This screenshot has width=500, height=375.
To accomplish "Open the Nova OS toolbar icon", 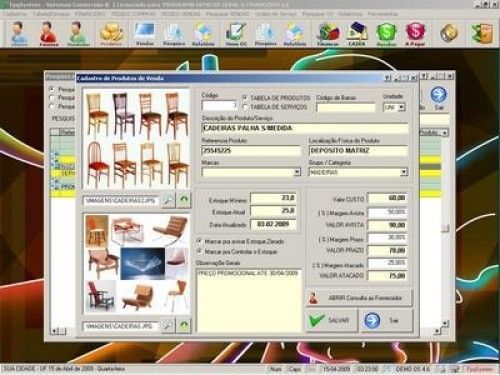I will [x=236, y=34].
